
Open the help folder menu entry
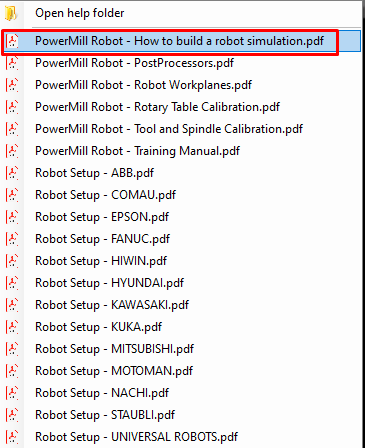coord(182,13)
